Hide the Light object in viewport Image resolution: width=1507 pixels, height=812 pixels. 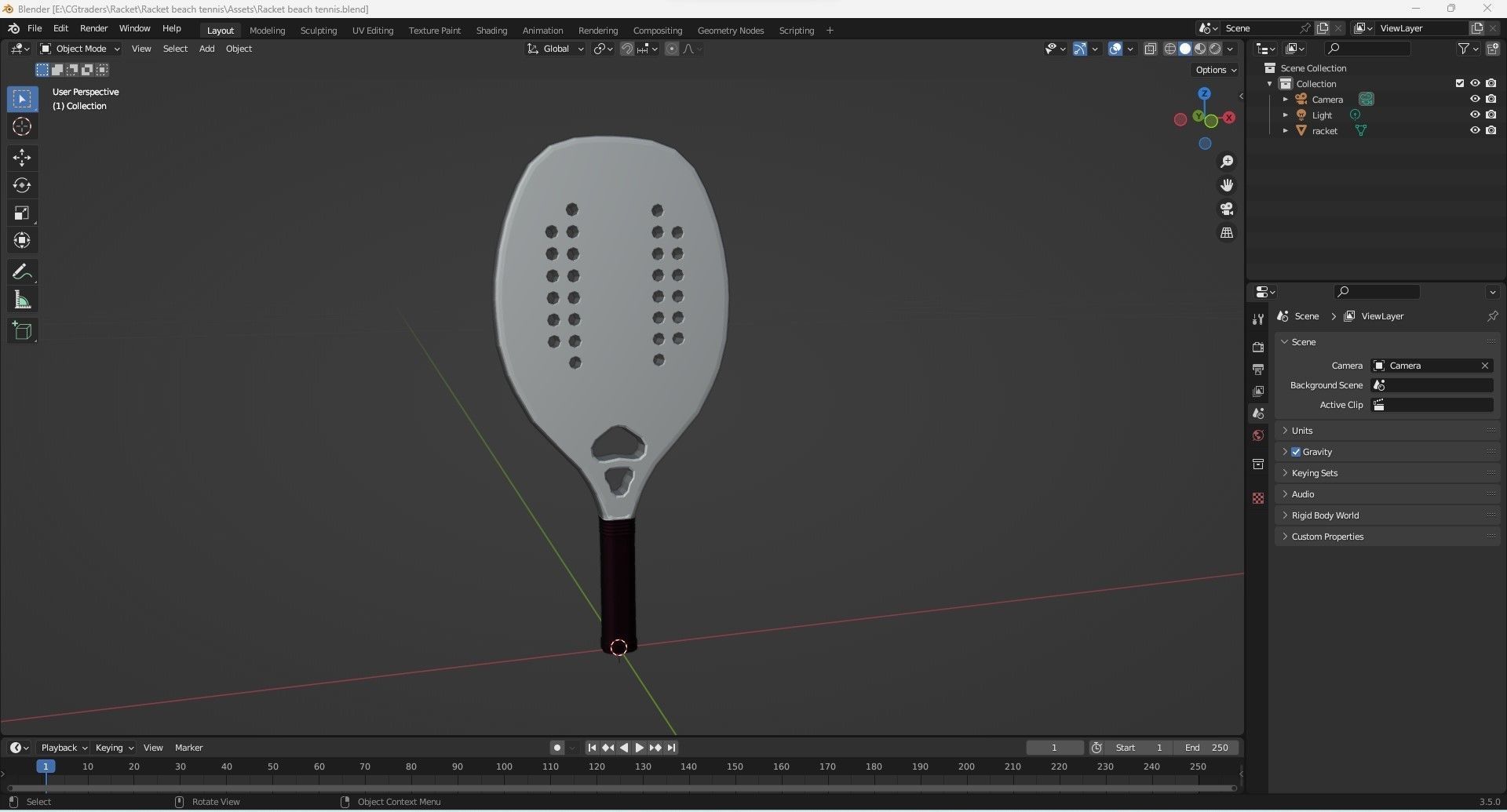click(1475, 115)
